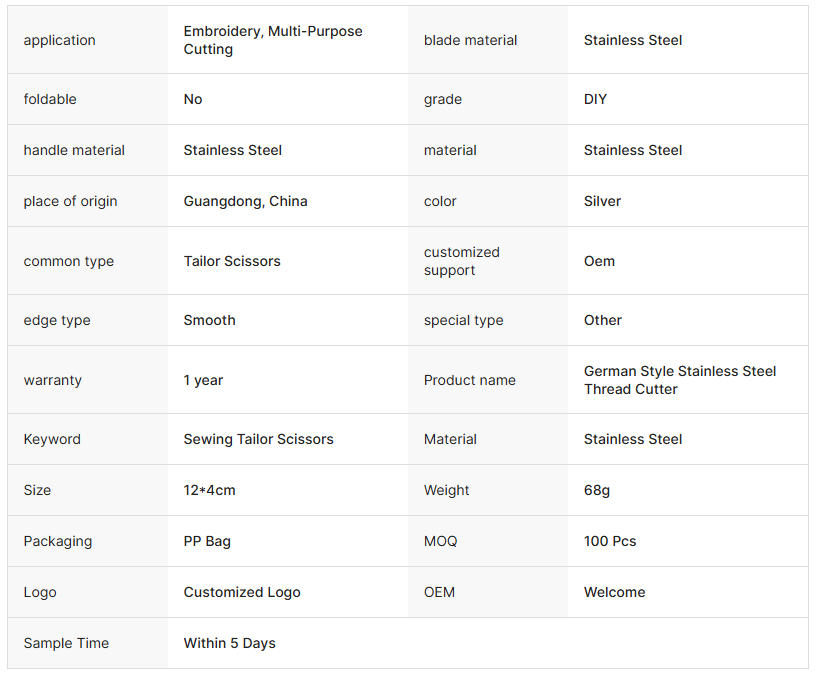
Task: Click 'Tailor Scissors' common type value
Action: 232,262
